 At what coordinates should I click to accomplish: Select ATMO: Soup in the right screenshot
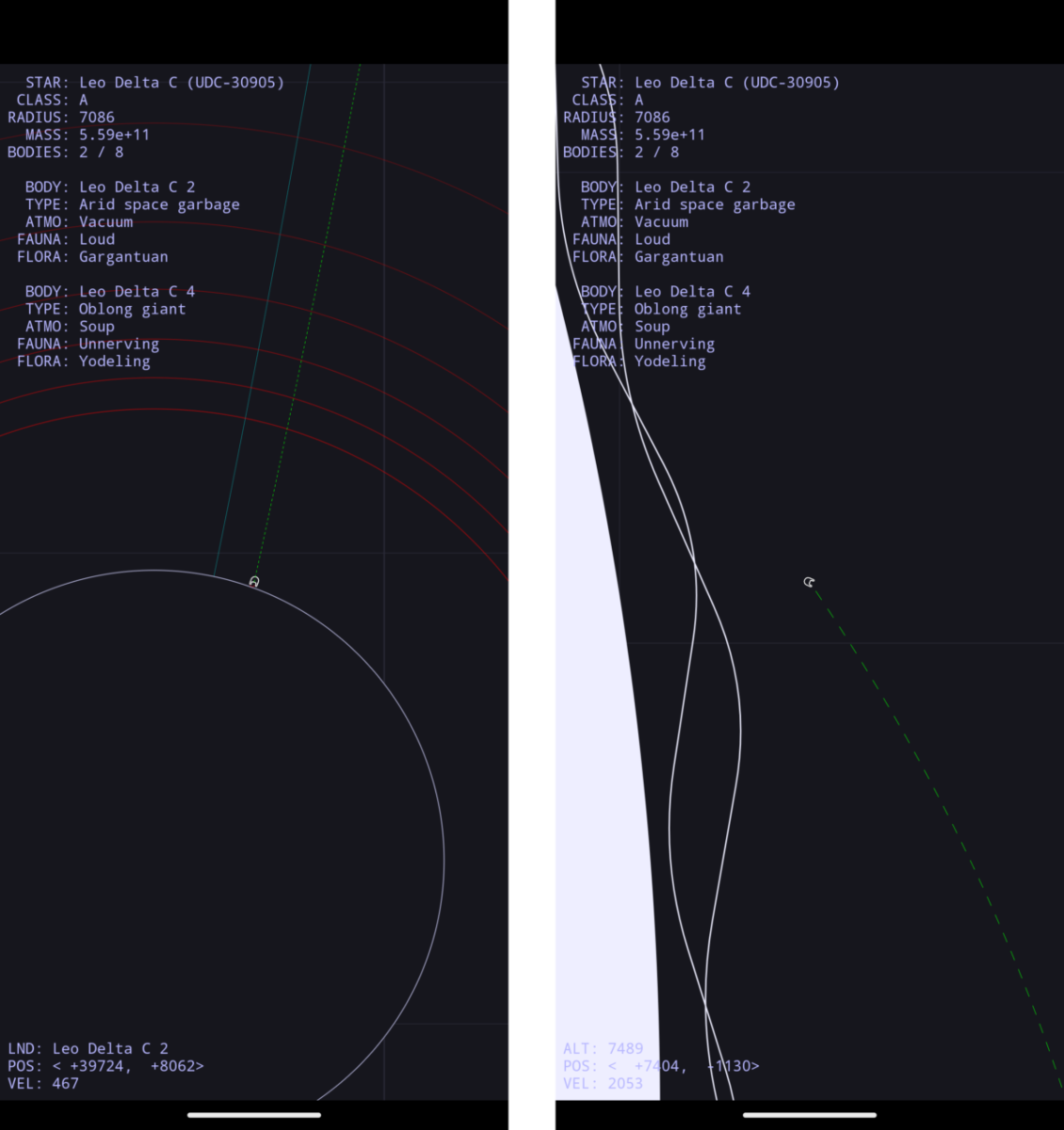coord(625,327)
